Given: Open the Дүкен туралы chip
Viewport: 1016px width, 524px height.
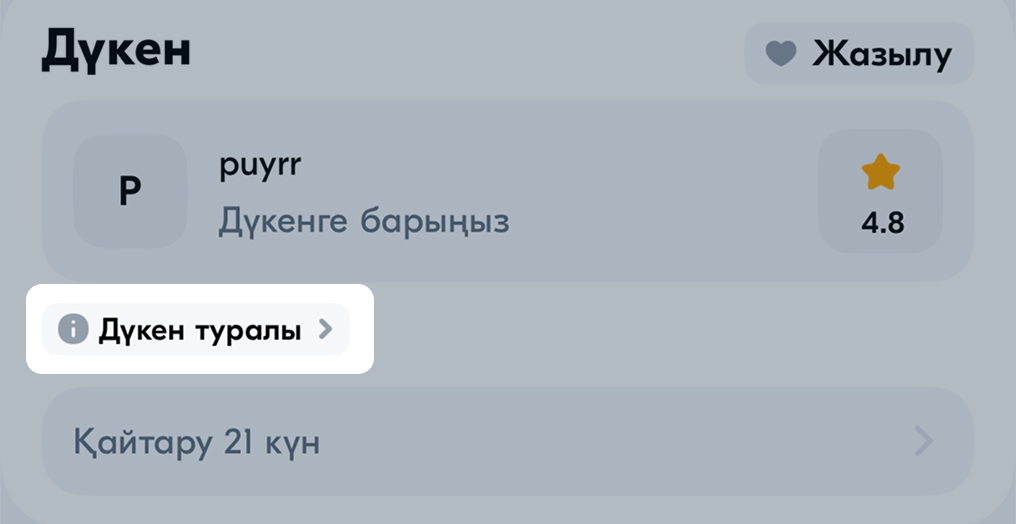Looking at the screenshot, I should pos(196,329).
